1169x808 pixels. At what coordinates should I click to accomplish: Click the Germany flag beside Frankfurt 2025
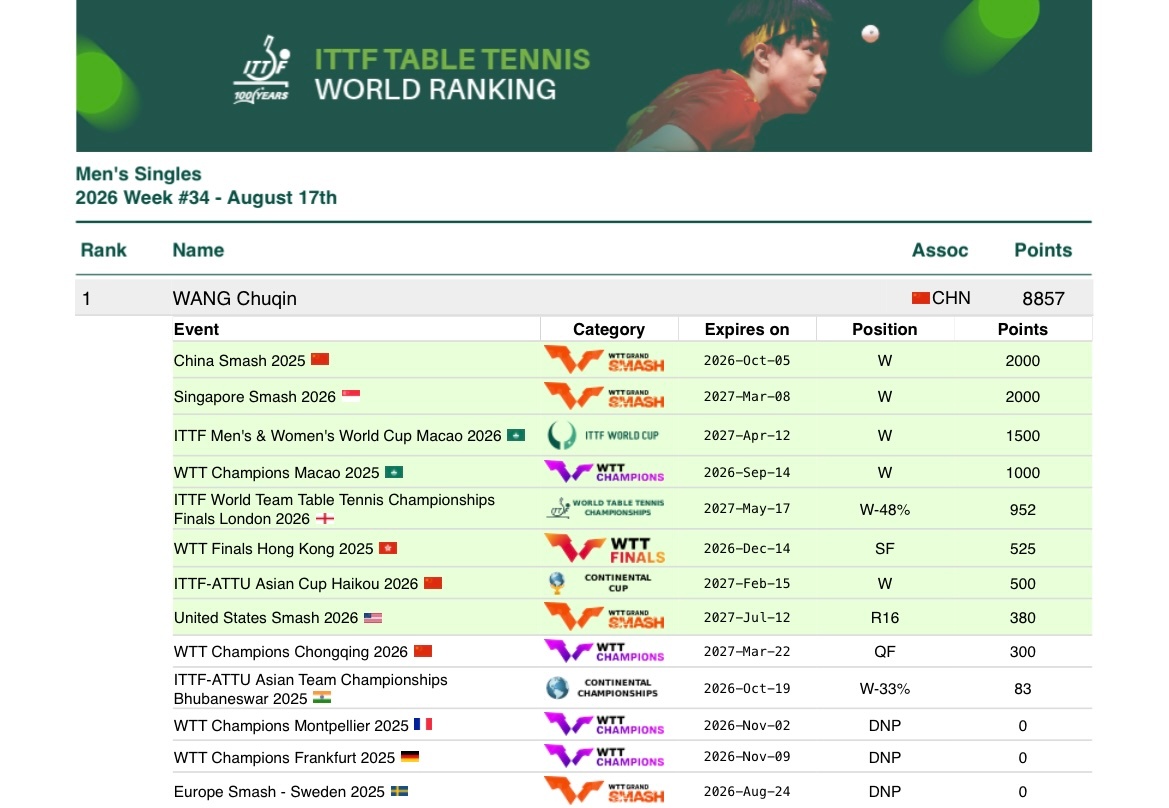[x=409, y=757]
